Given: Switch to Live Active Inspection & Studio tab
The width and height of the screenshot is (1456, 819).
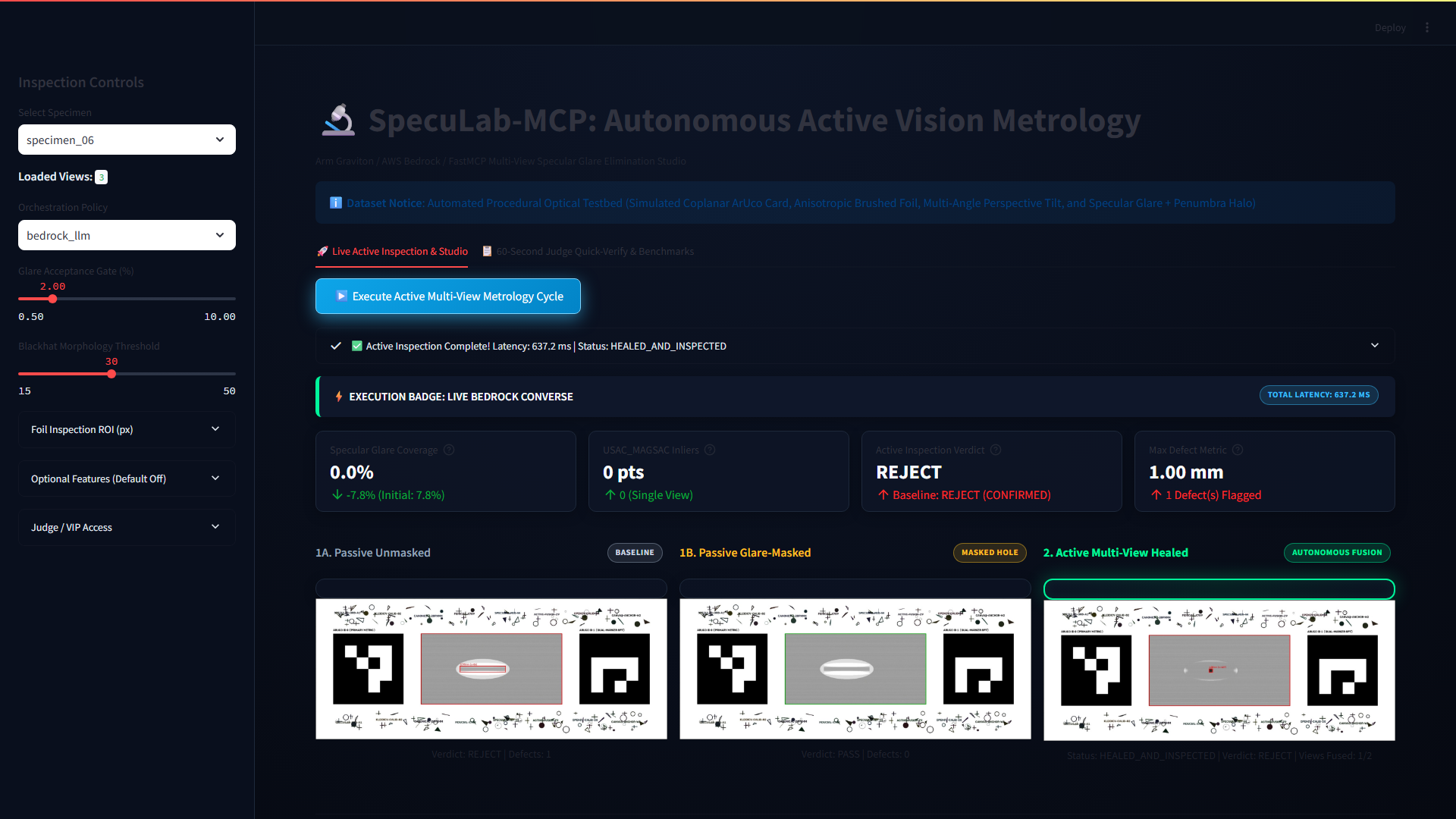Looking at the screenshot, I should pyautogui.click(x=391, y=251).
